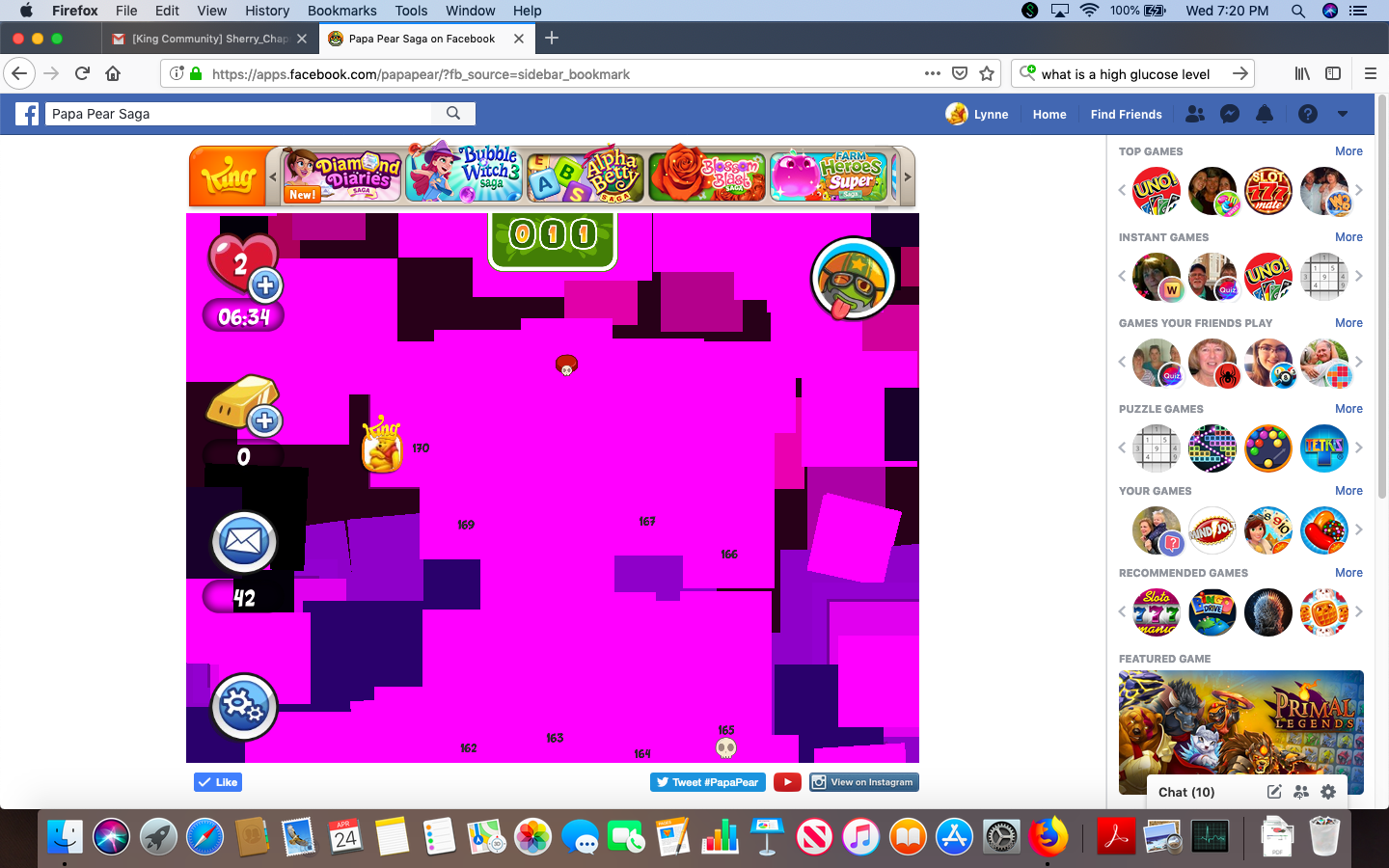Open Alpha Betty Saga banner
The height and width of the screenshot is (868, 1389).
point(586,176)
